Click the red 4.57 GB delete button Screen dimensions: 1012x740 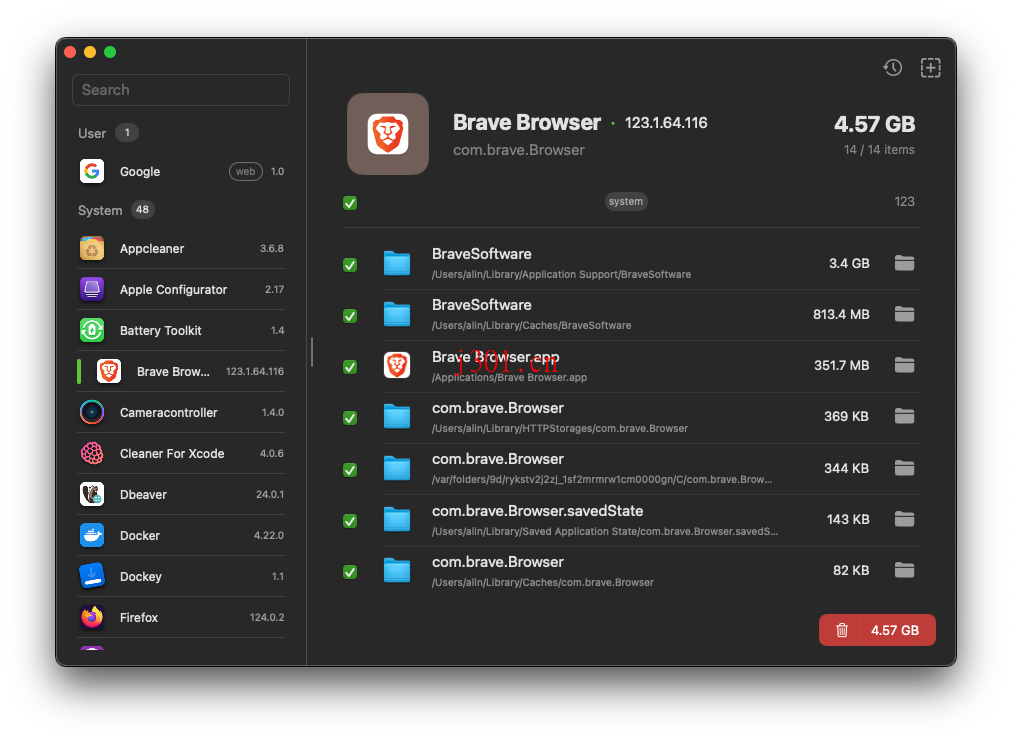tap(877, 629)
